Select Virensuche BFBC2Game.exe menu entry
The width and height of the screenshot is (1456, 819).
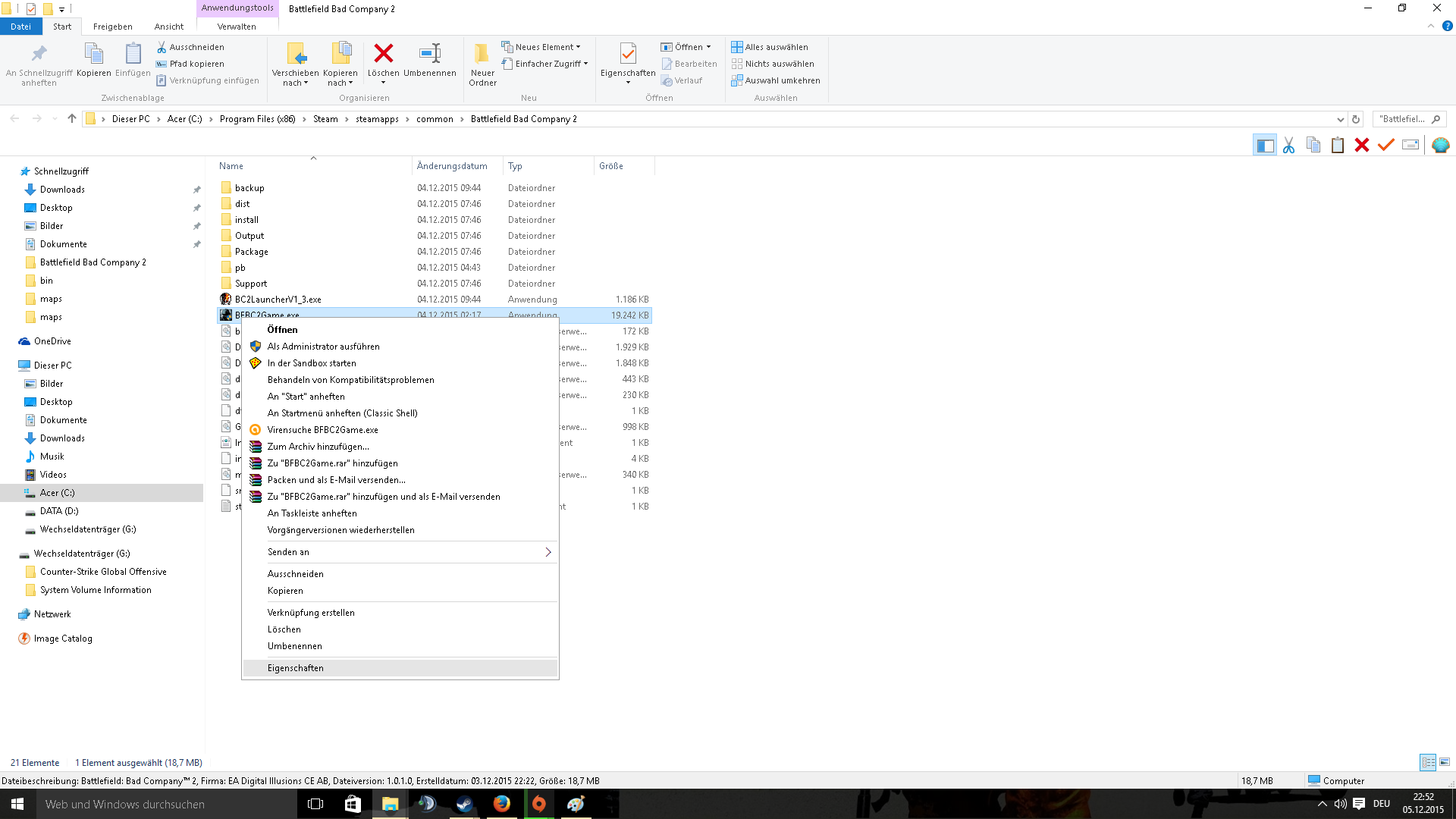400,430
